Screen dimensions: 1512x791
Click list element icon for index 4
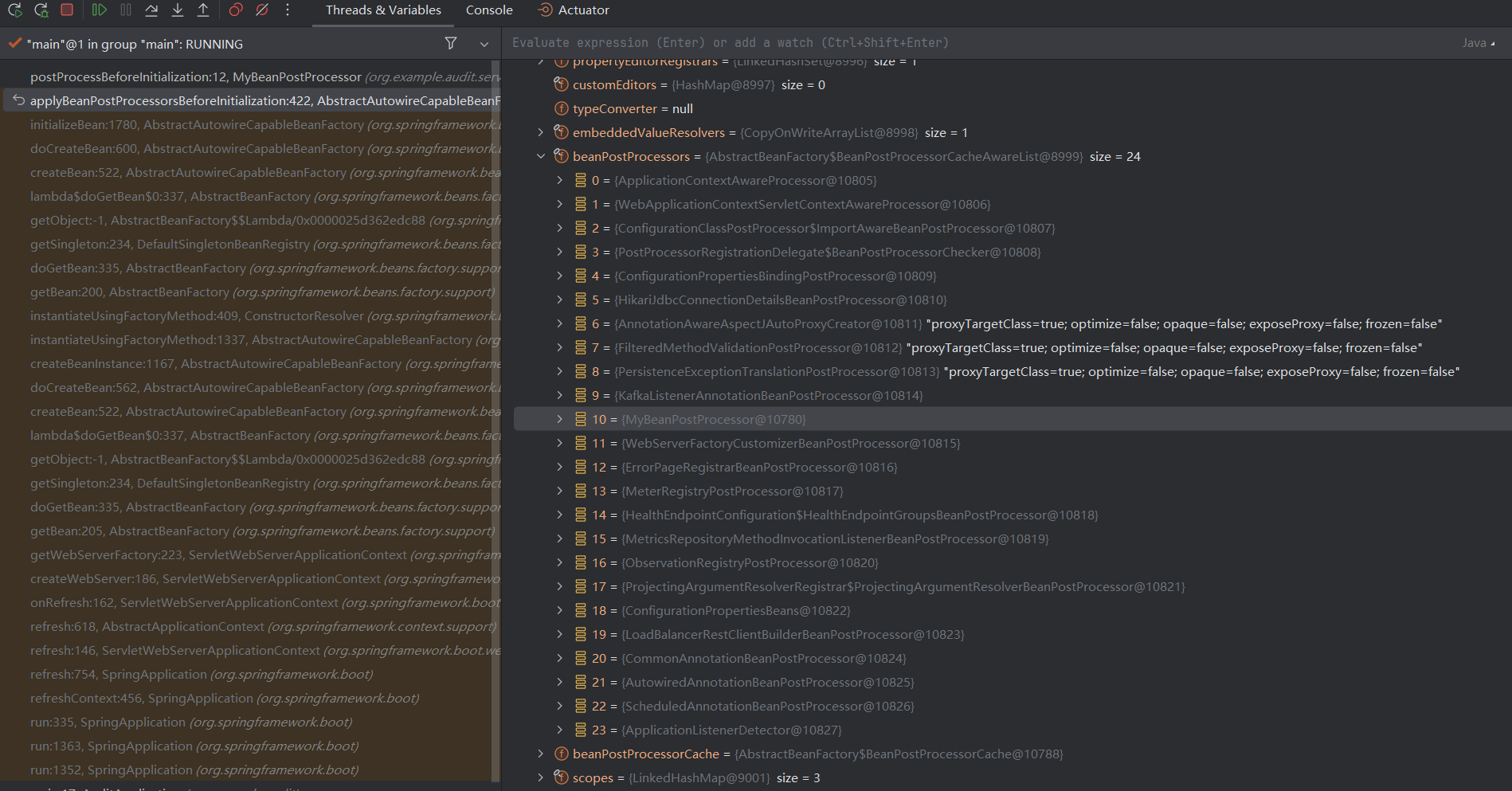tap(581, 276)
